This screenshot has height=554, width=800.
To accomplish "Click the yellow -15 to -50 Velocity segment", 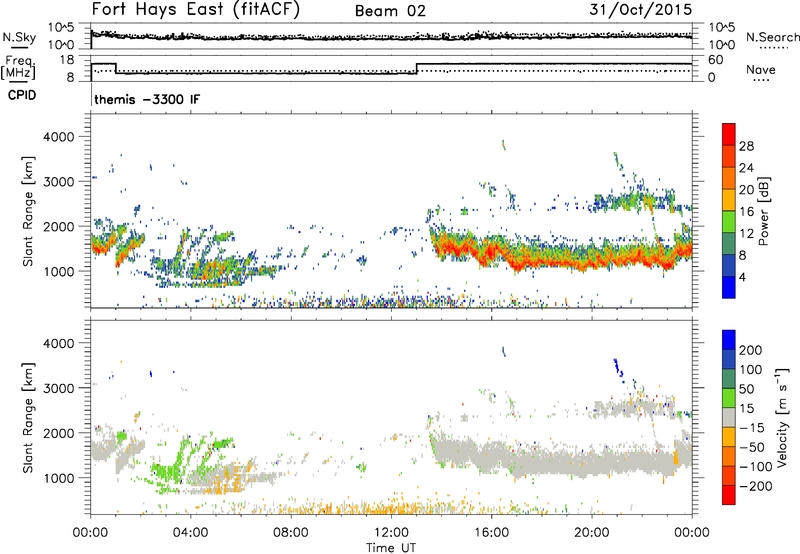I will point(729,437).
